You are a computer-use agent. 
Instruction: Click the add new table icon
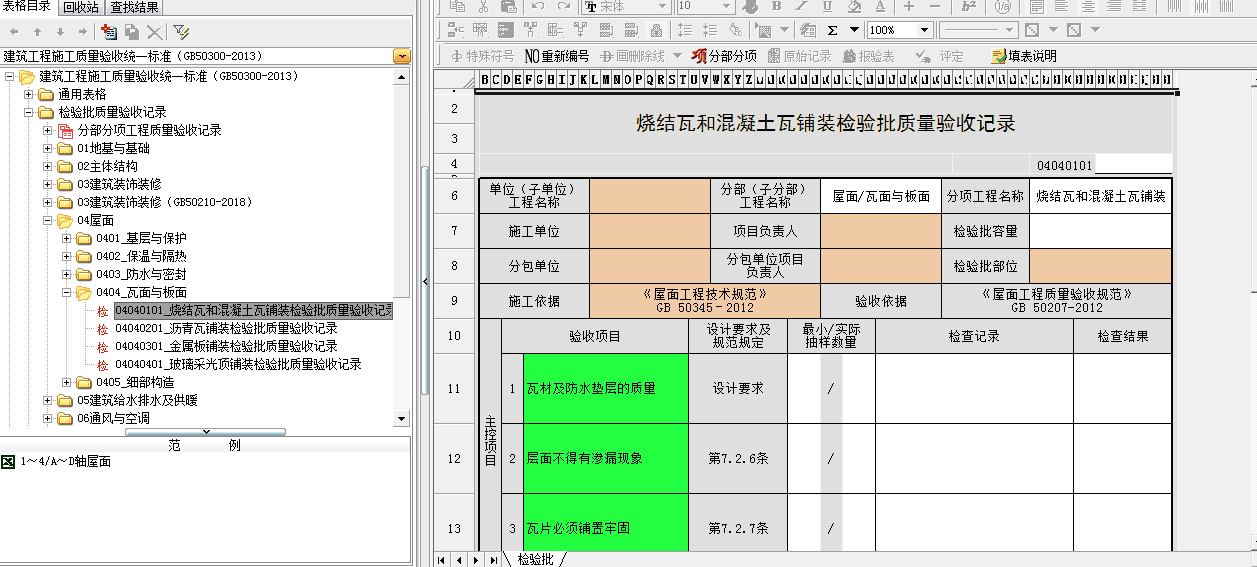(x=109, y=32)
